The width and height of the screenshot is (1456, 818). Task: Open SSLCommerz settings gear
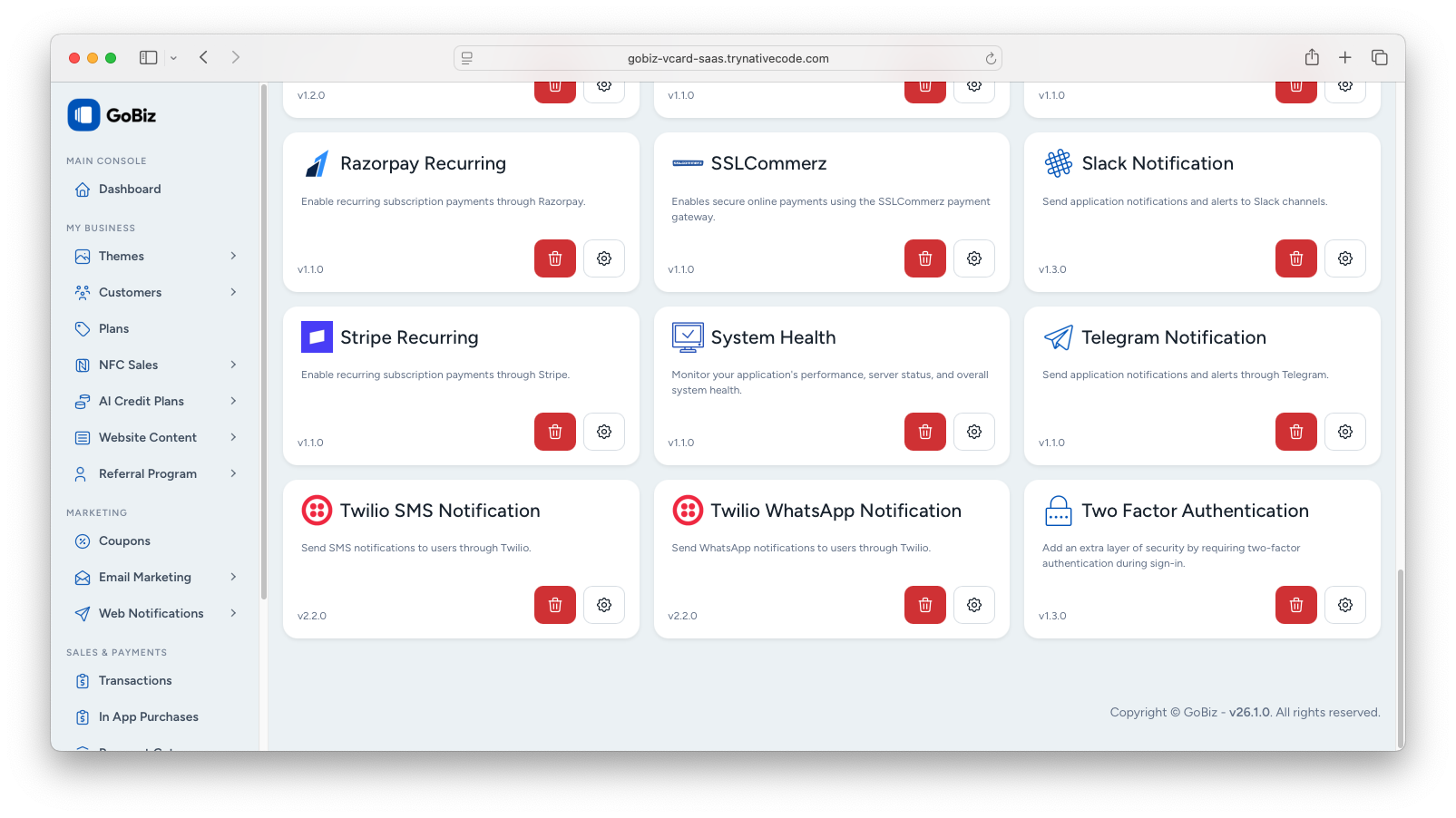pos(974,258)
